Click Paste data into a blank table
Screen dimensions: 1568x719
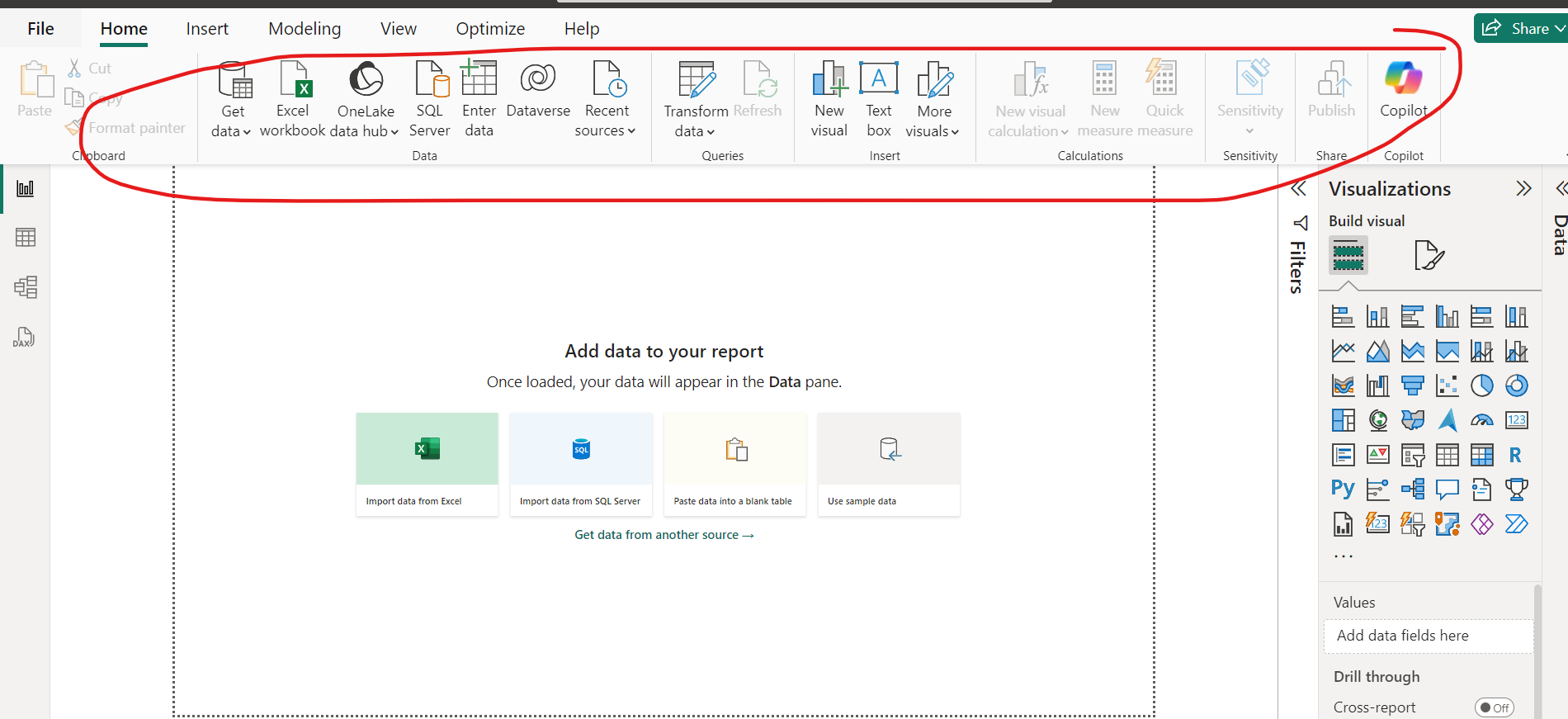[734, 465]
